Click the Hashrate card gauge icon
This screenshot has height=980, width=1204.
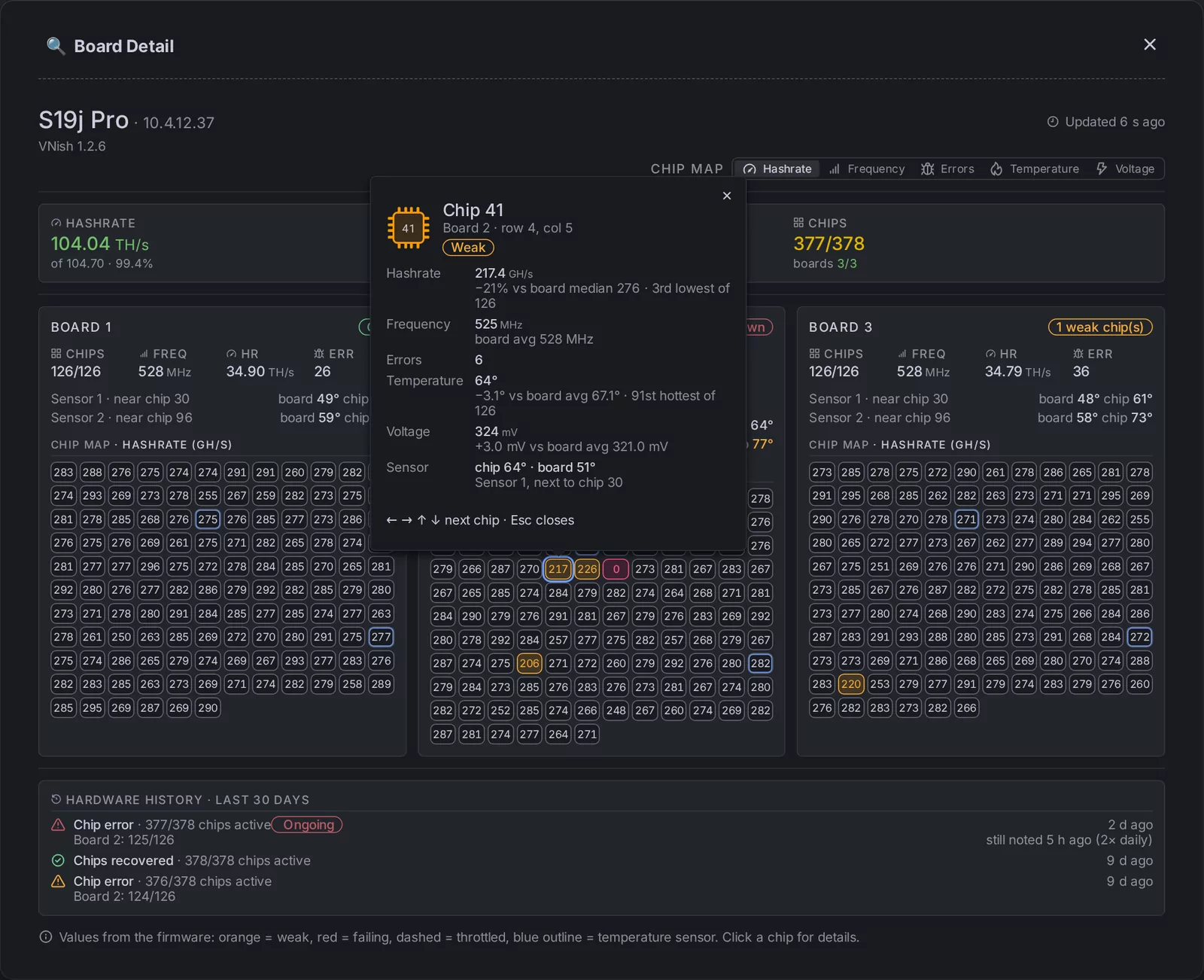(x=56, y=223)
